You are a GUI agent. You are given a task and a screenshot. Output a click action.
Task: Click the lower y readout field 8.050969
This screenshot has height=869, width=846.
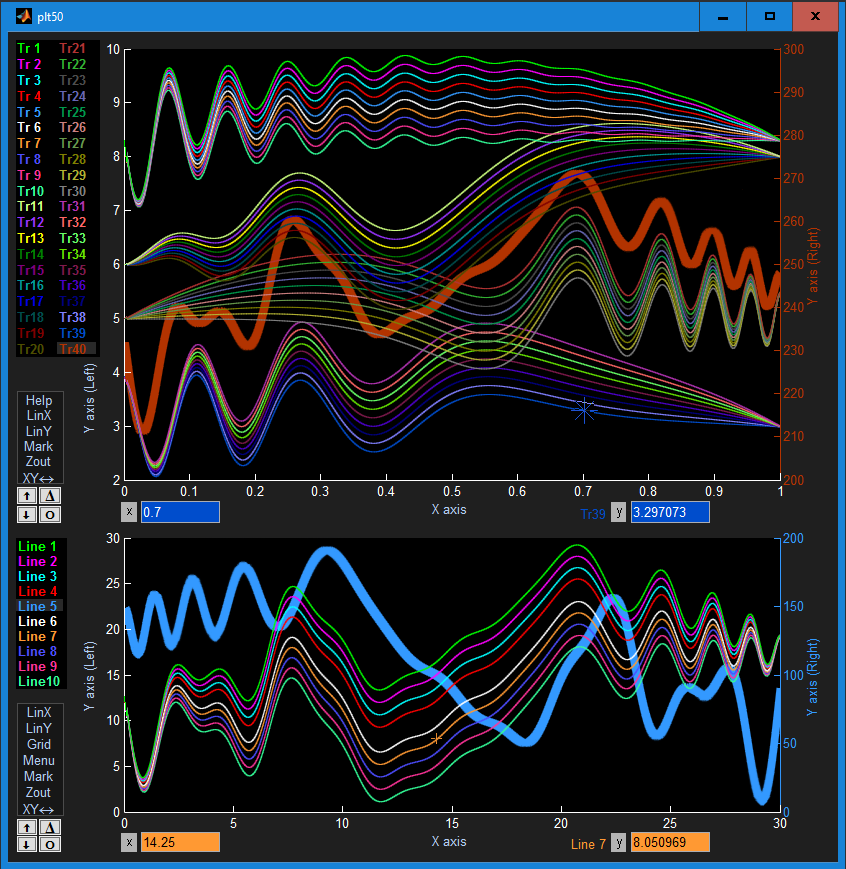tap(670, 842)
